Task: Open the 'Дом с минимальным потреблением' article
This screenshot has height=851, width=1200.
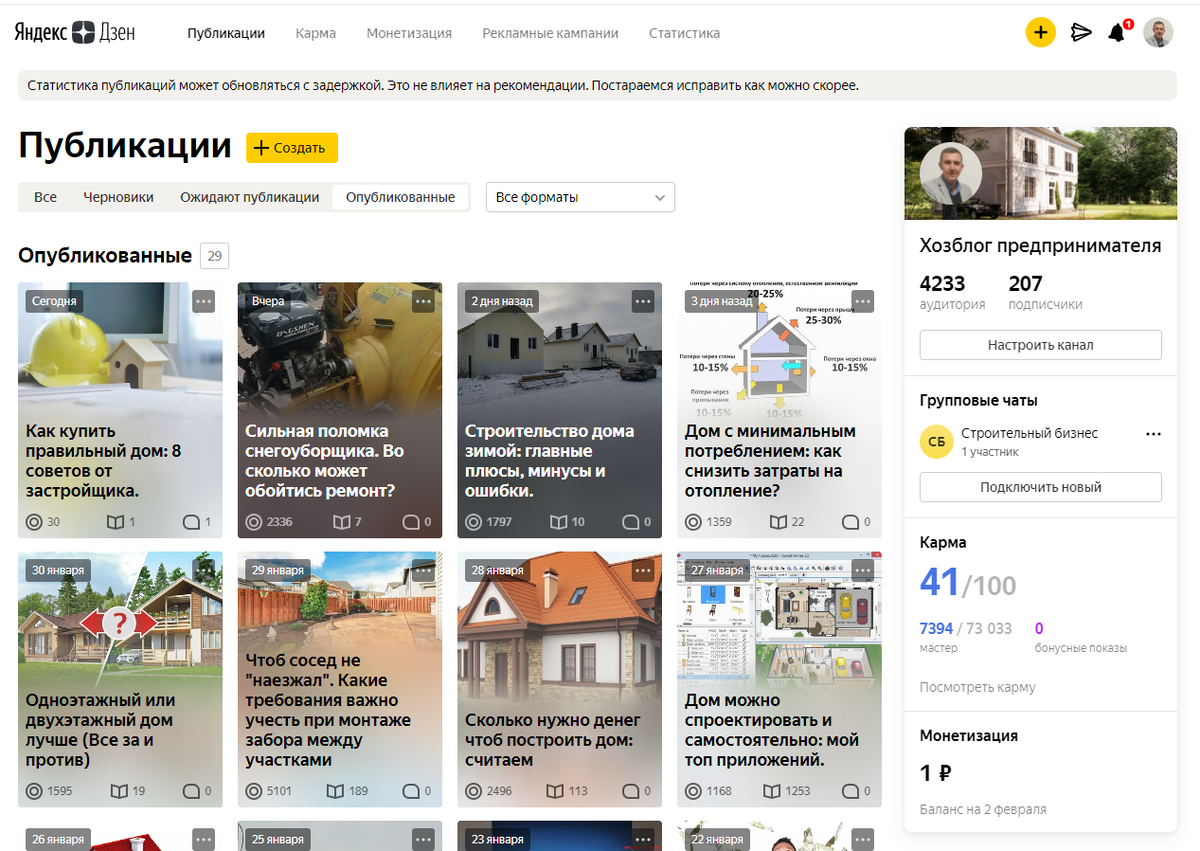Action: [x=780, y=410]
